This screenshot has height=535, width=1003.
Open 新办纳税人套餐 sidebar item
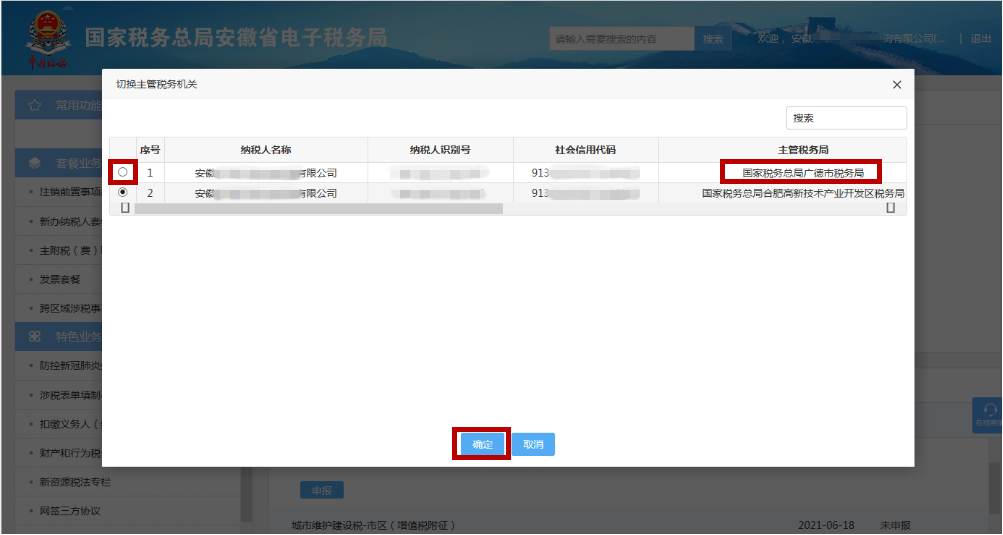pyautogui.click(x=70, y=221)
